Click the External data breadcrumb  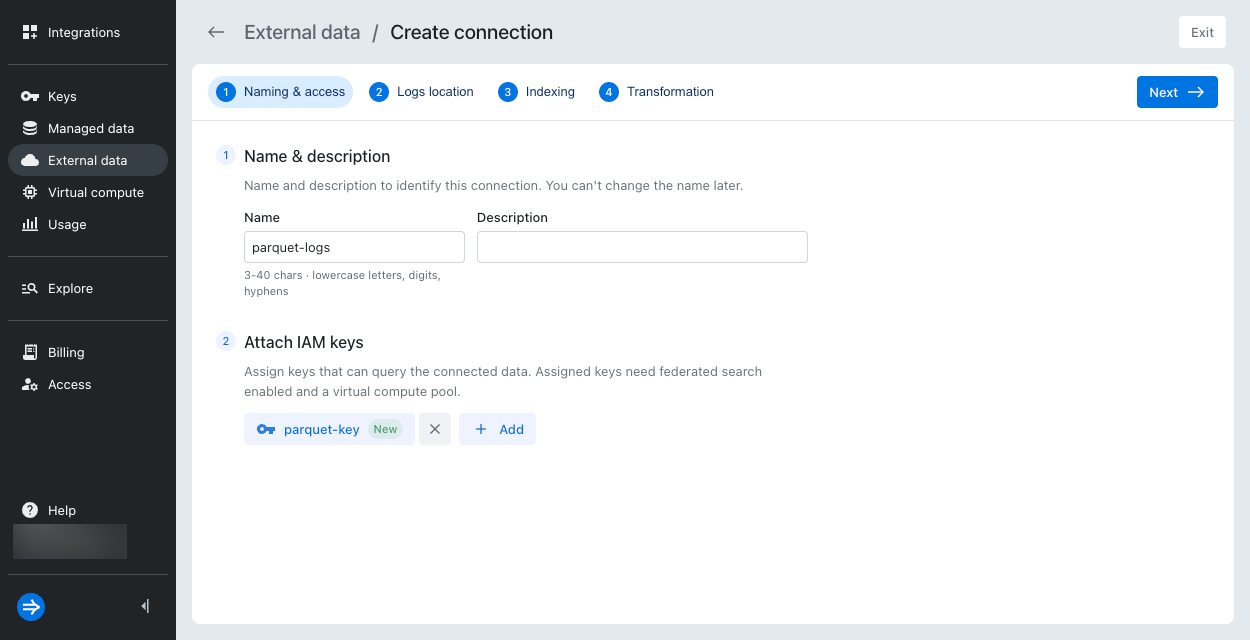302,32
